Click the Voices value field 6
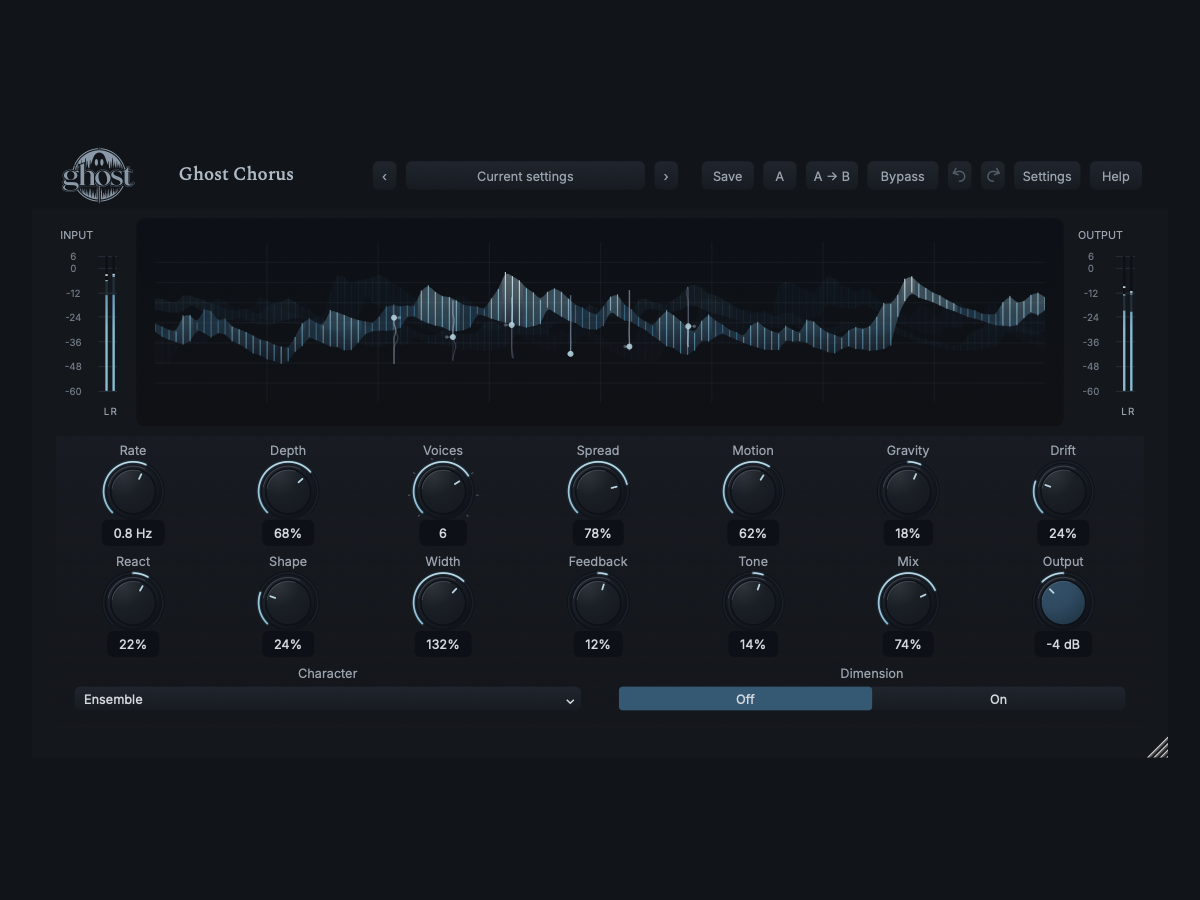Image resolution: width=1200 pixels, height=900 pixels. [442, 533]
